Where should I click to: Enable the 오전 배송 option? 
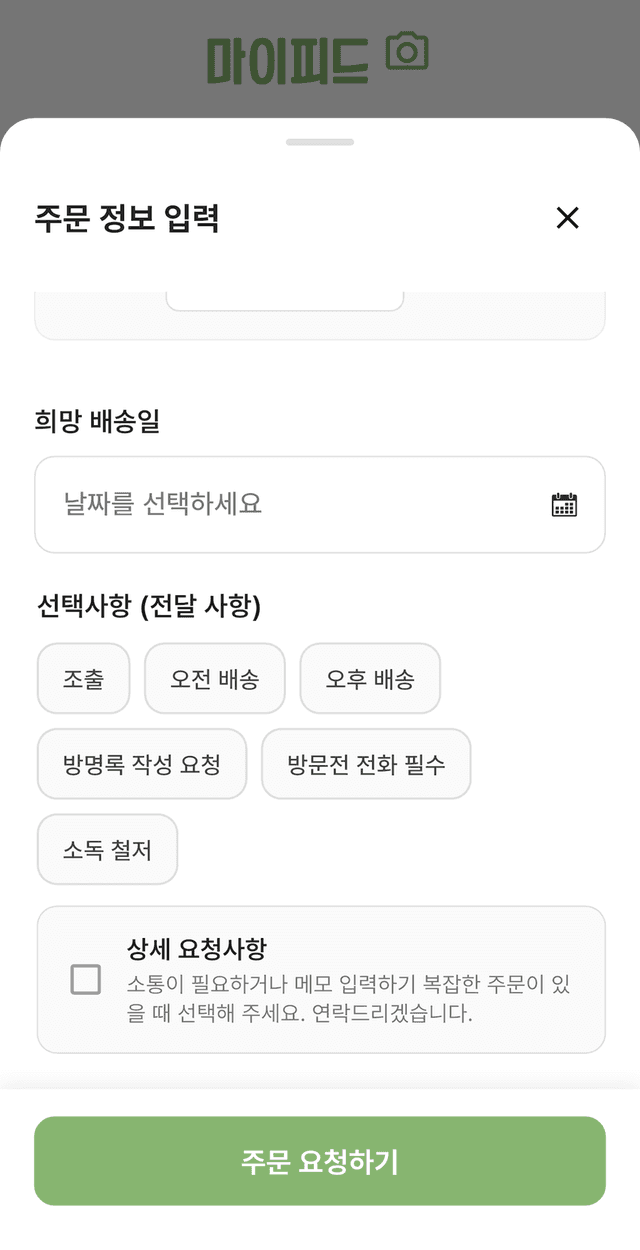(x=214, y=679)
